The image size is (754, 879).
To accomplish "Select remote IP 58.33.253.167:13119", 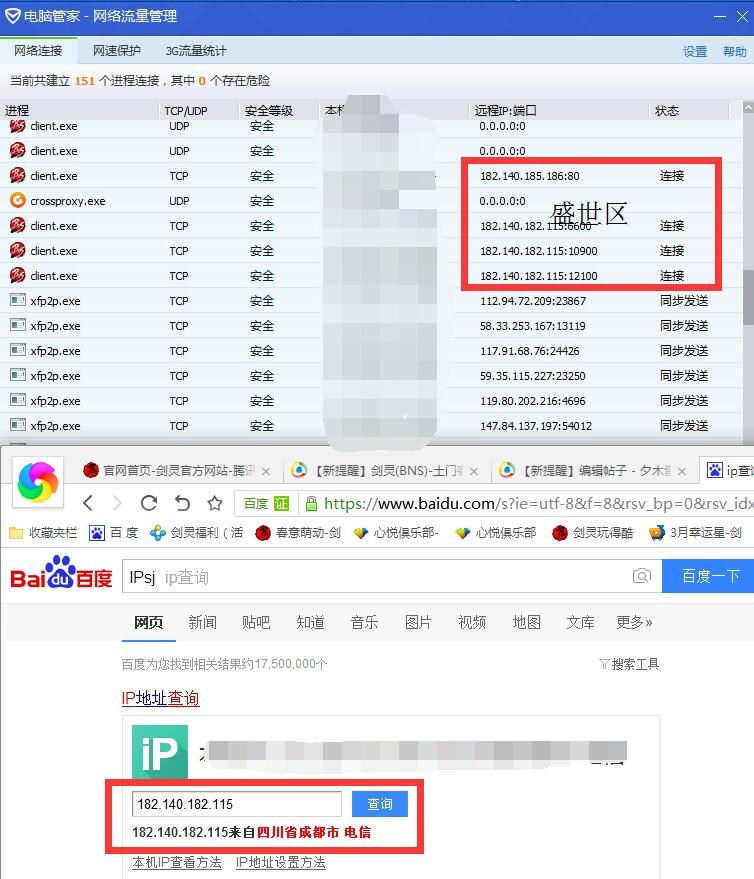I will pyautogui.click(x=533, y=326).
